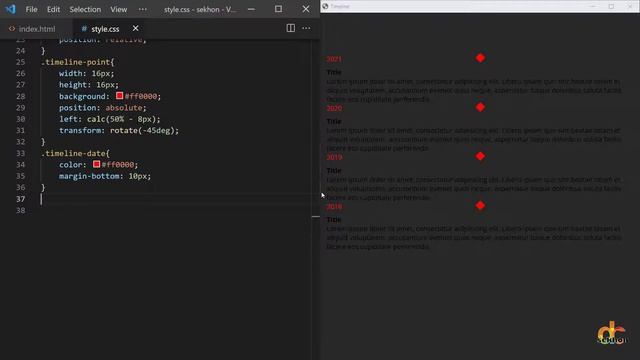This screenshot has height=360, width=640.
Task: Click the Title under 2021
Action: click(x=334, y=72)
